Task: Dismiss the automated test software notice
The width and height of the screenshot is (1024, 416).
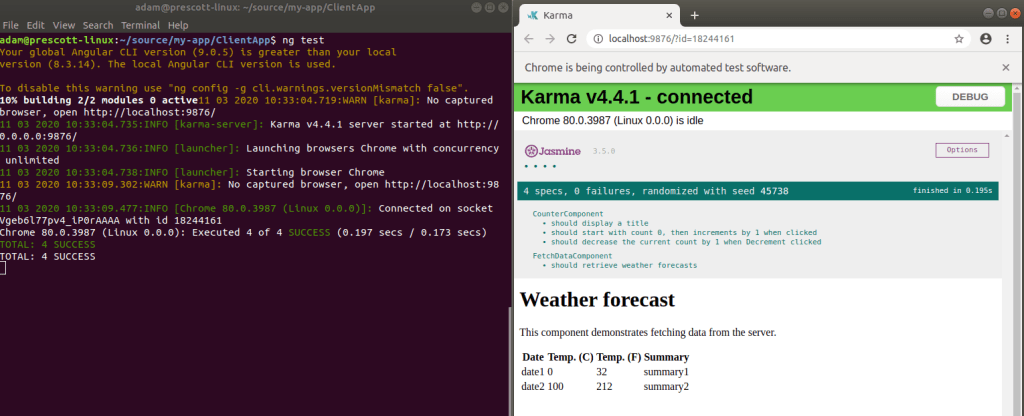Action: coord(1005,68)
